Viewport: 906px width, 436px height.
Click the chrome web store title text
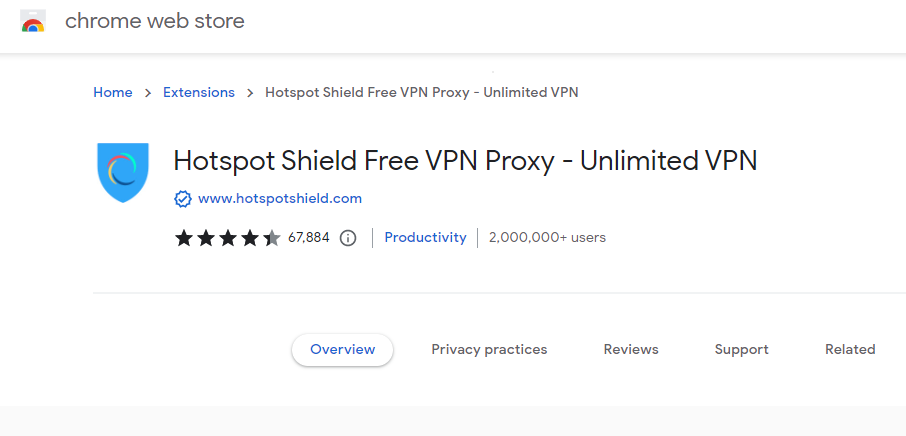[155, 21]
